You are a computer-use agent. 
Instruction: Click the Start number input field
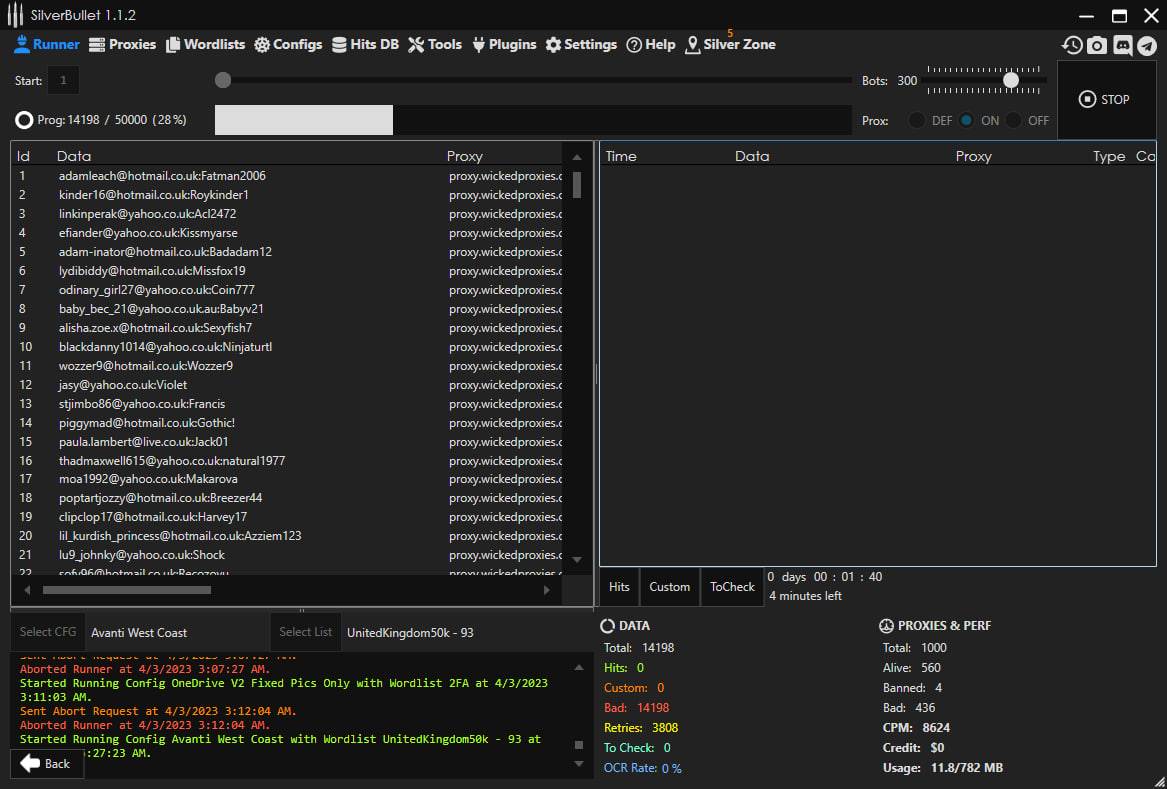pyautogui.click(x=63, y=80)
